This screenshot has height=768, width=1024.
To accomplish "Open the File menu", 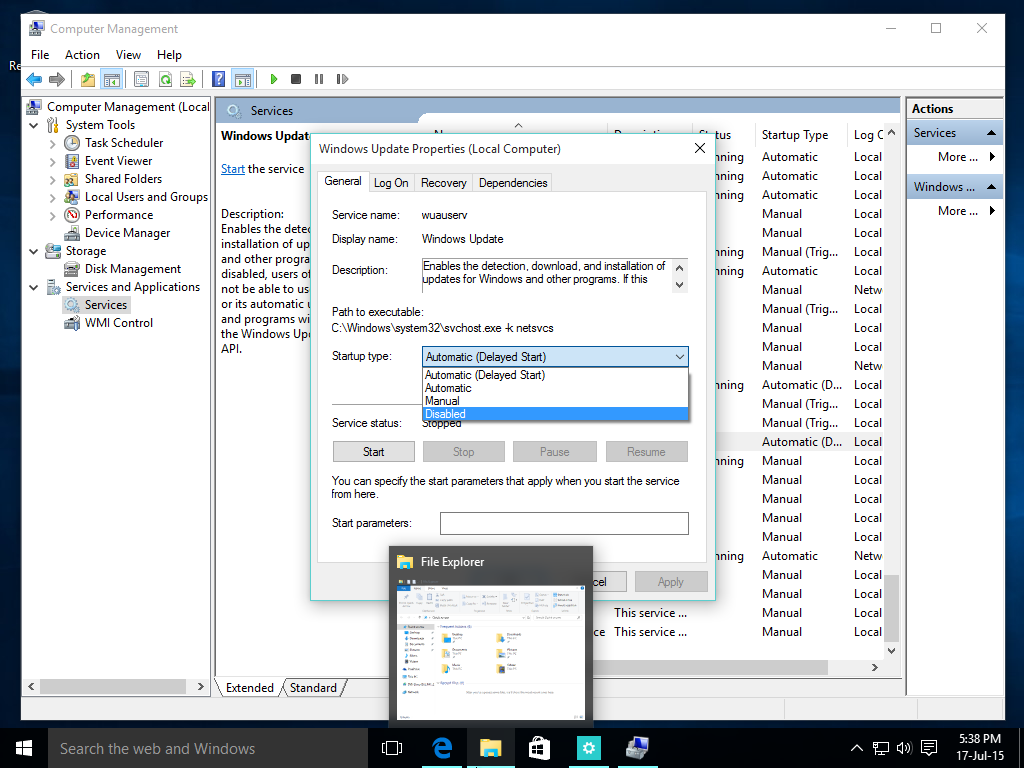I will pos(40,55).
